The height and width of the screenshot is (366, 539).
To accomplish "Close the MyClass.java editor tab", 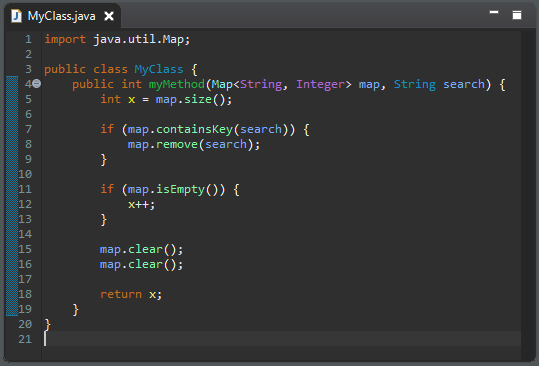I will 109,16.
